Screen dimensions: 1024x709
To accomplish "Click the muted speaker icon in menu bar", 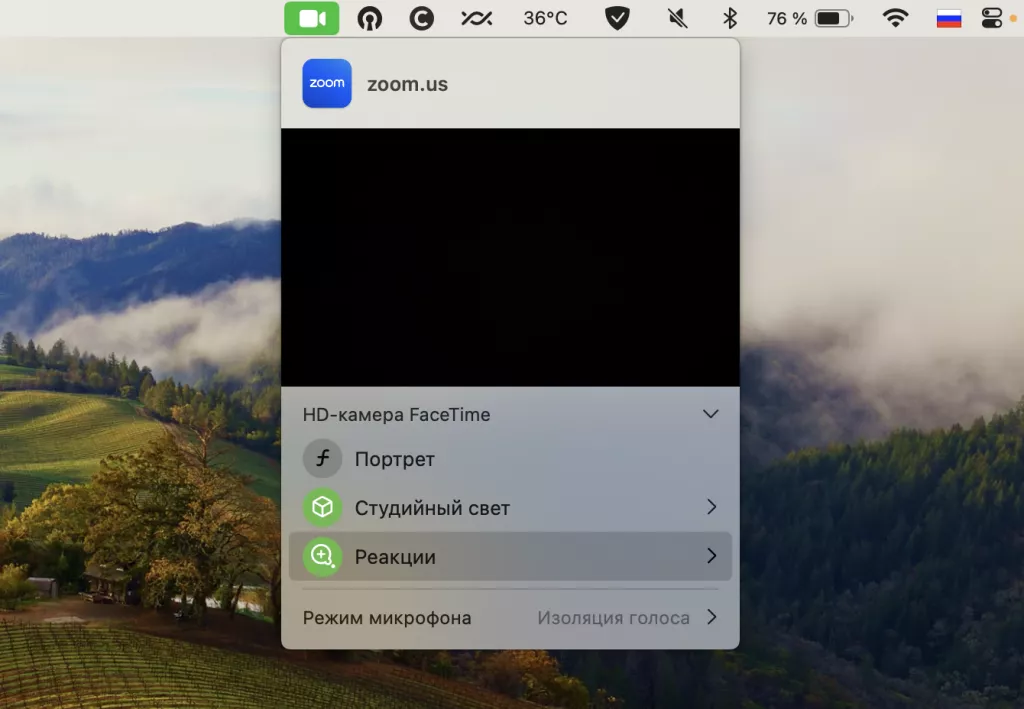I will (x=676, y=17).
